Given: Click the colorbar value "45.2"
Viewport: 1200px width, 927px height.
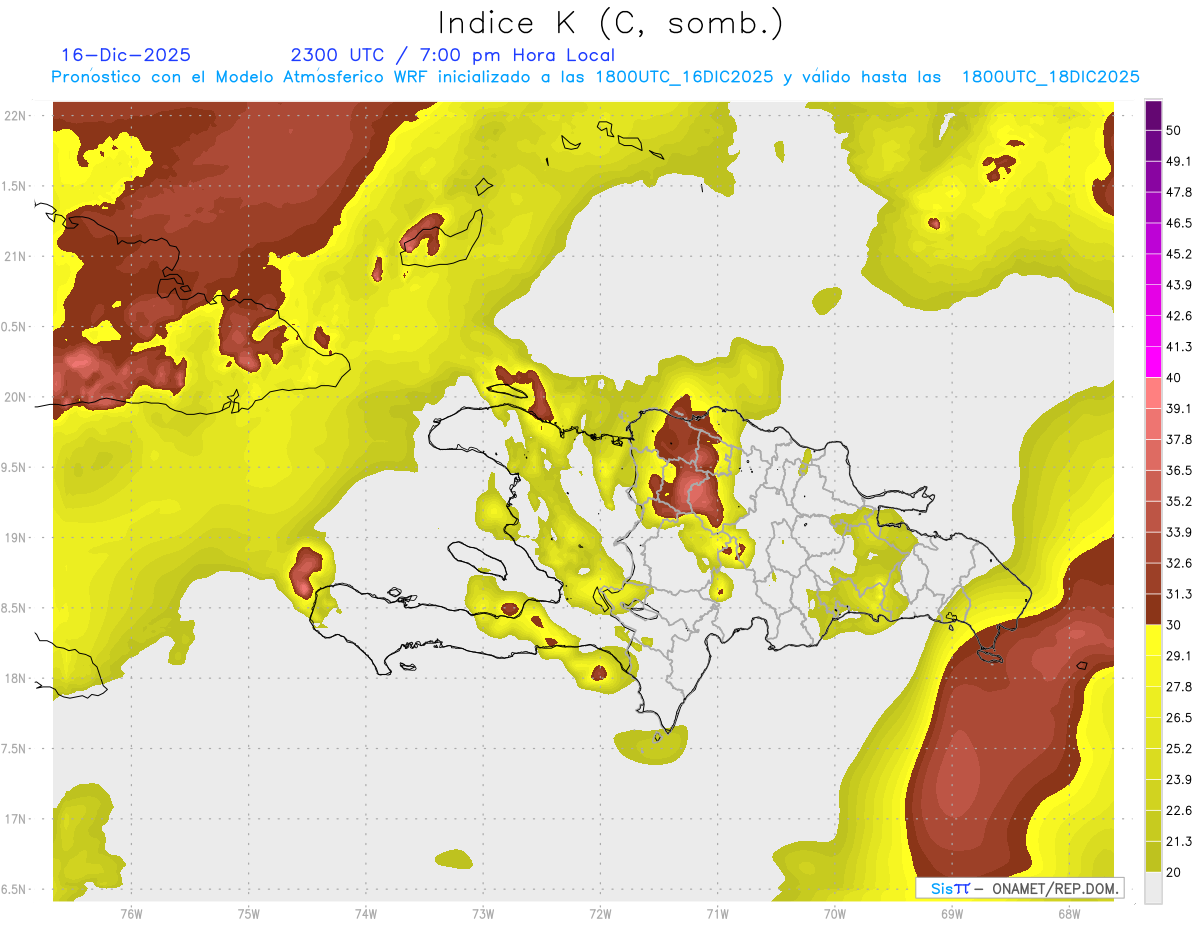Looking at the screenshot, I should click(x=1179, y=254).
